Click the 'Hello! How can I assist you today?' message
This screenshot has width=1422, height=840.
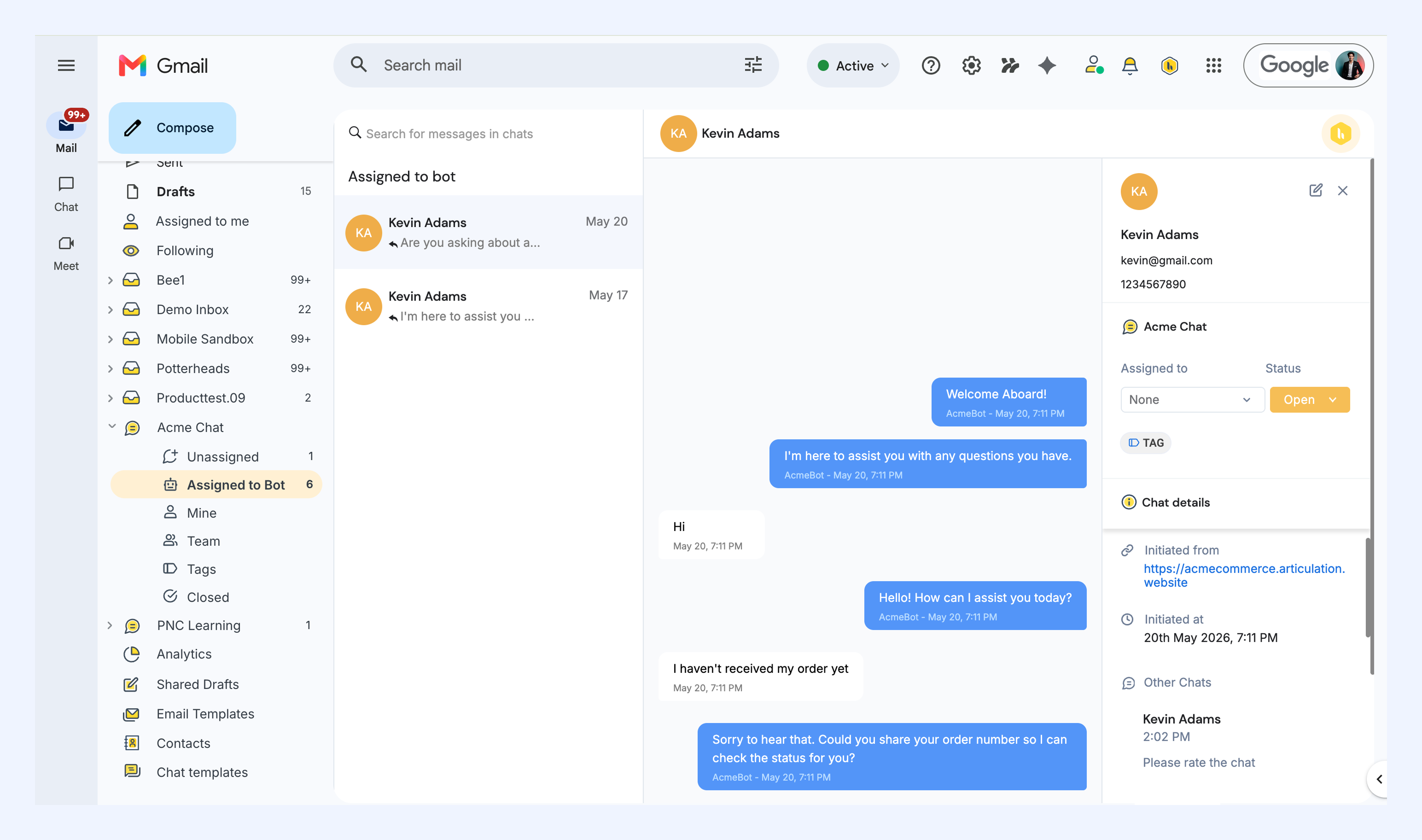point(975,606)
